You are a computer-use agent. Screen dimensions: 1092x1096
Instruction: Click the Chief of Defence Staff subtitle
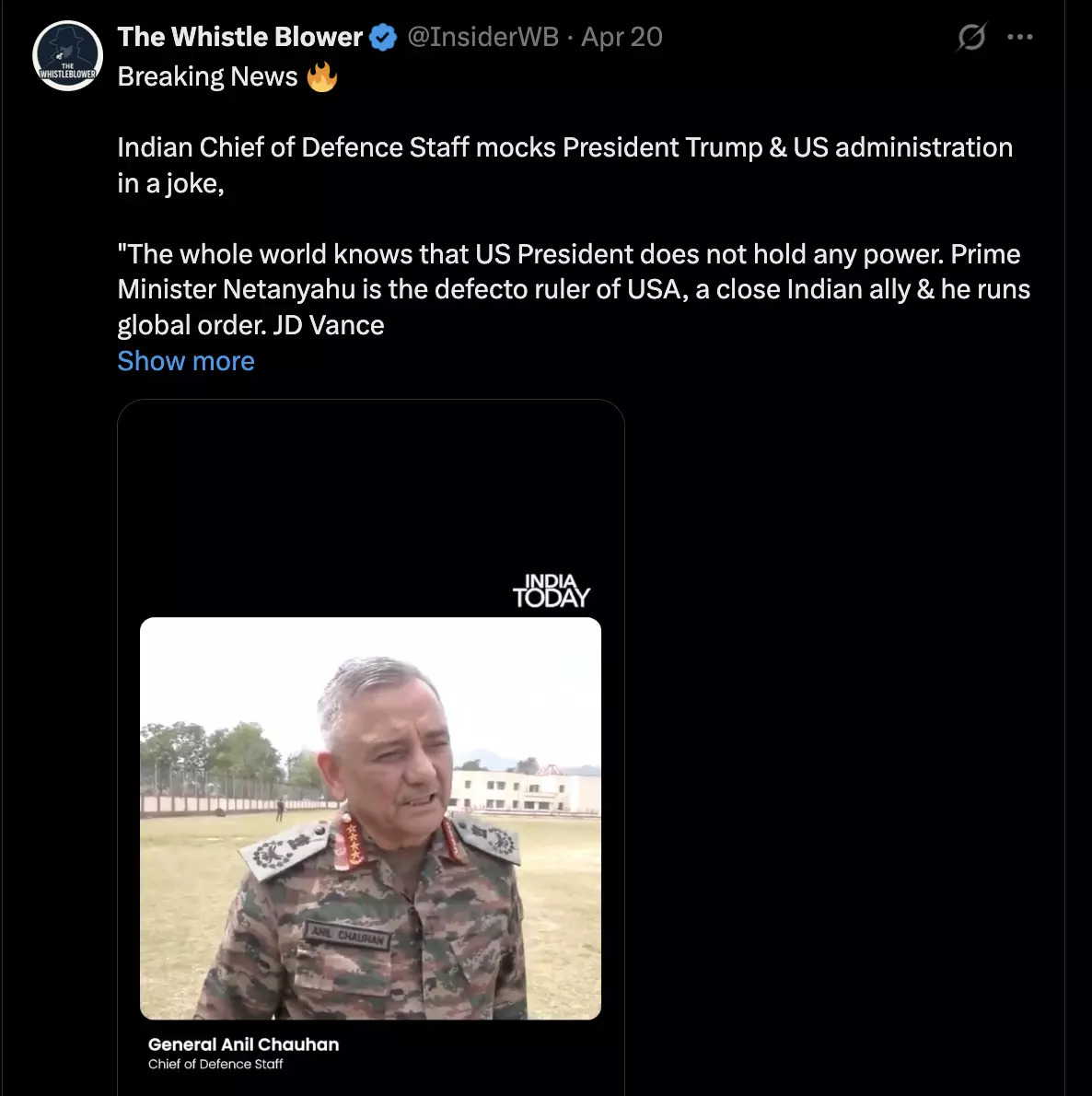pos(215,1064)
